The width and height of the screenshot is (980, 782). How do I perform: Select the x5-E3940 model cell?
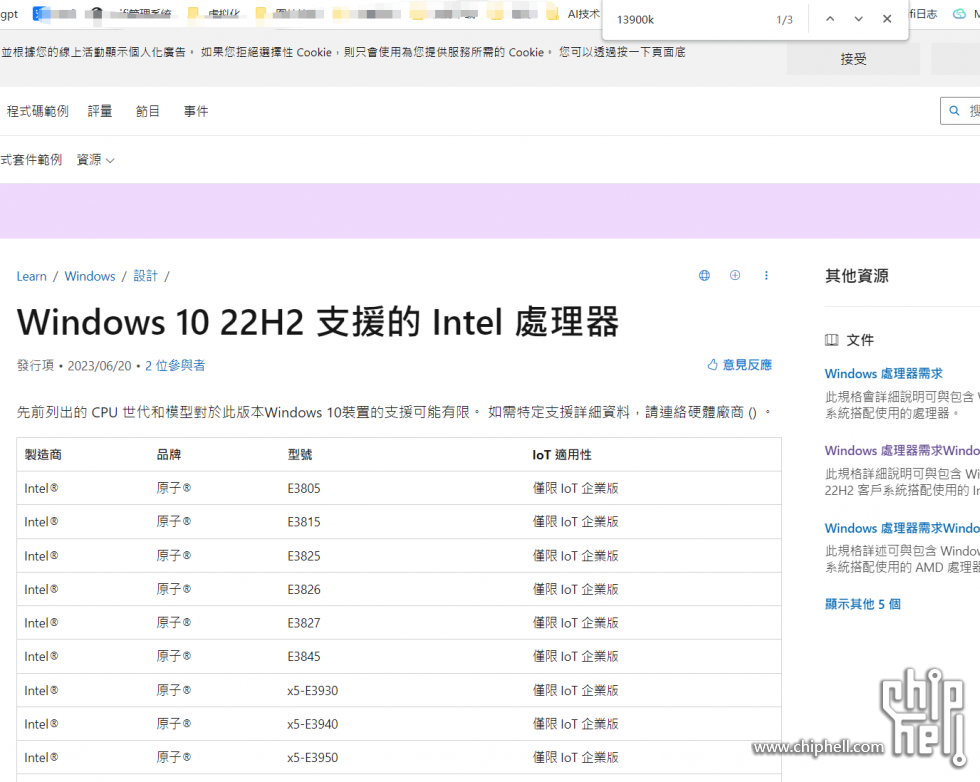pos(312,724)
